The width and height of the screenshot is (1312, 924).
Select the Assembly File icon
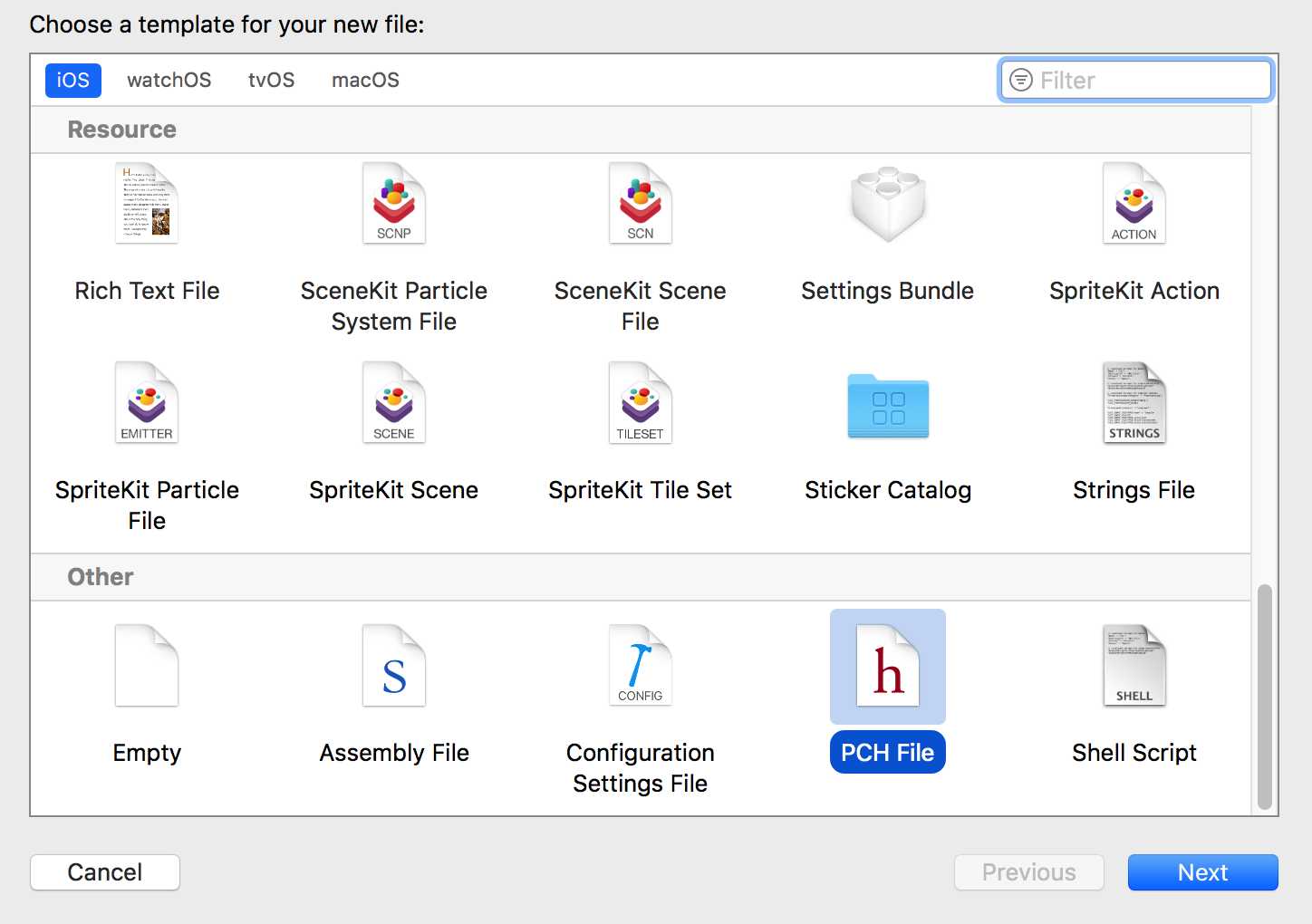(x=394, y=666)
